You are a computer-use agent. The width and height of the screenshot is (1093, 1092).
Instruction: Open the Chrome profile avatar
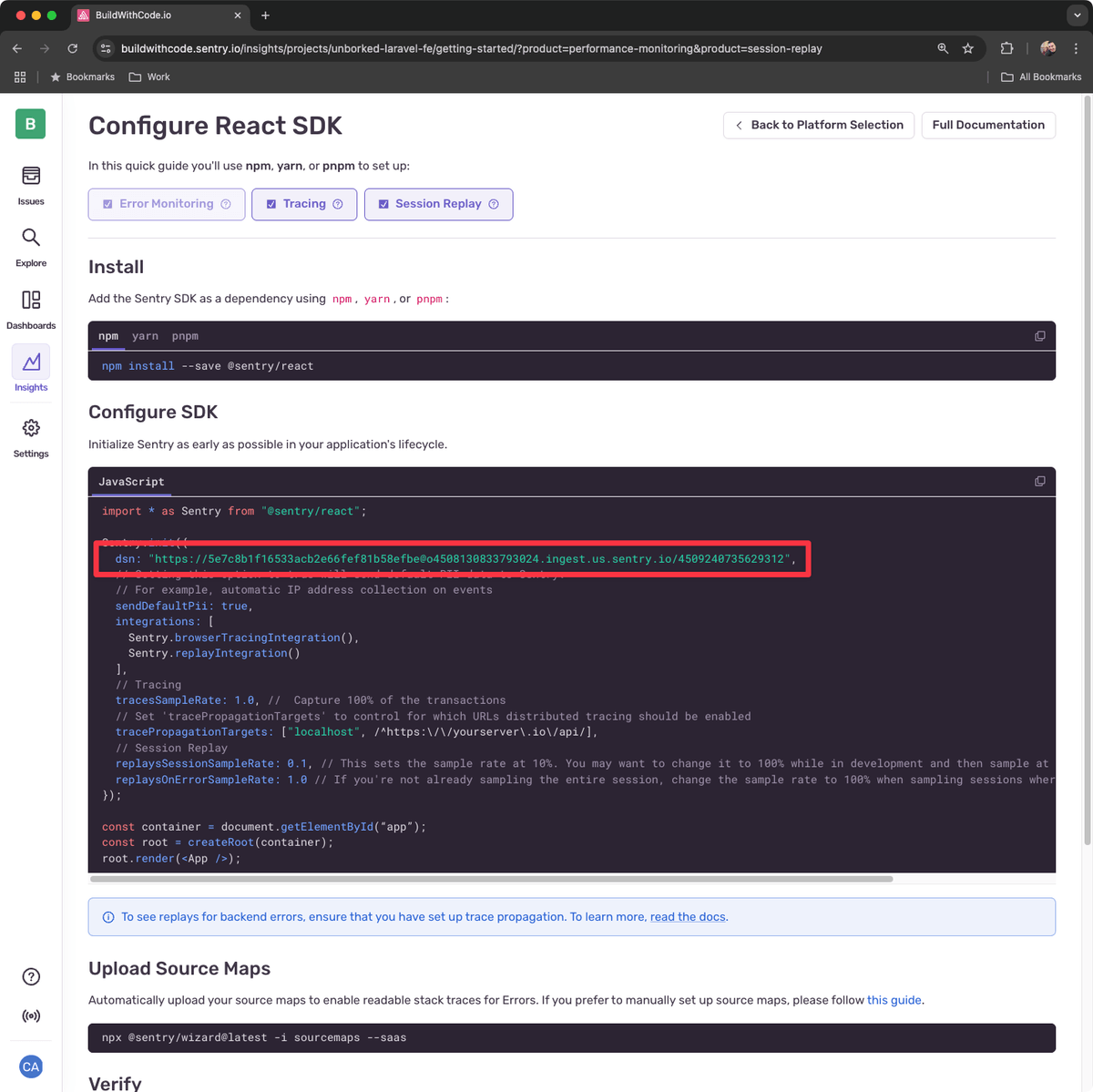coord(1048,48)
